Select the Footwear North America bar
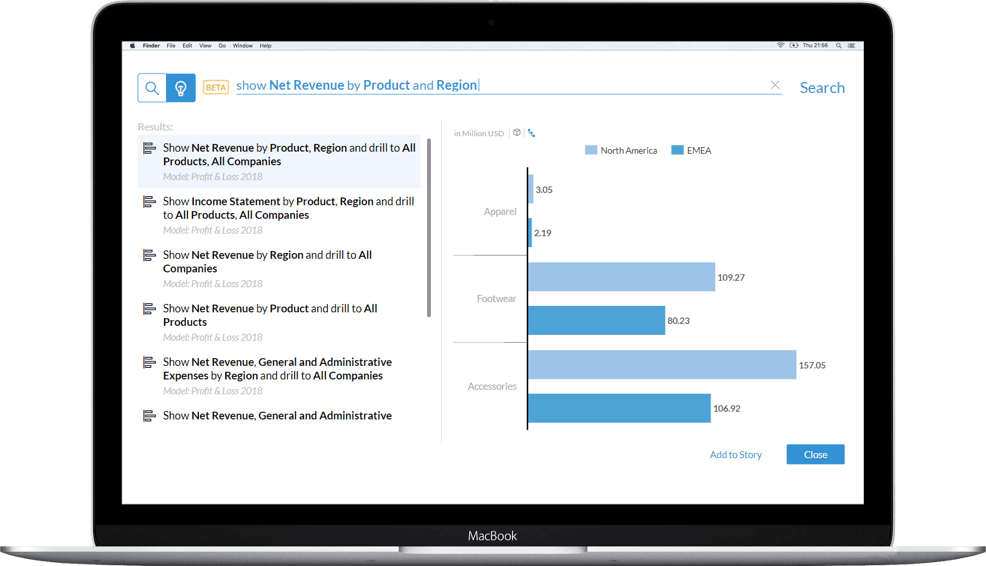Viewport: 986px width, 566px height. pos(621,277)
